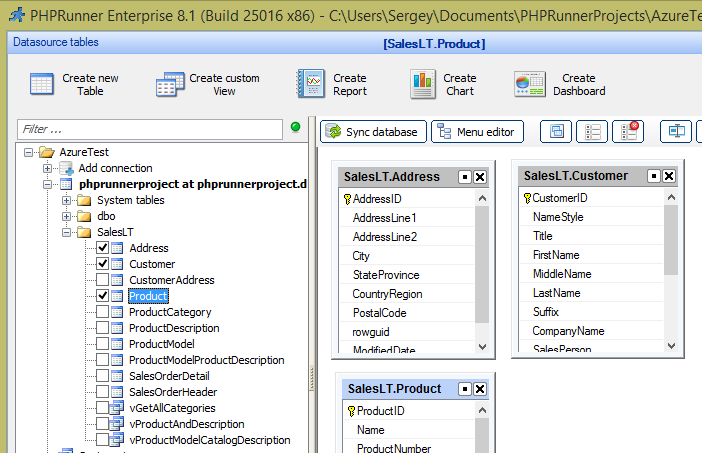Click the ProductNumber field in SalesLT.Product
The height and width of the screenshot is (453, 702).
(394, 448)
